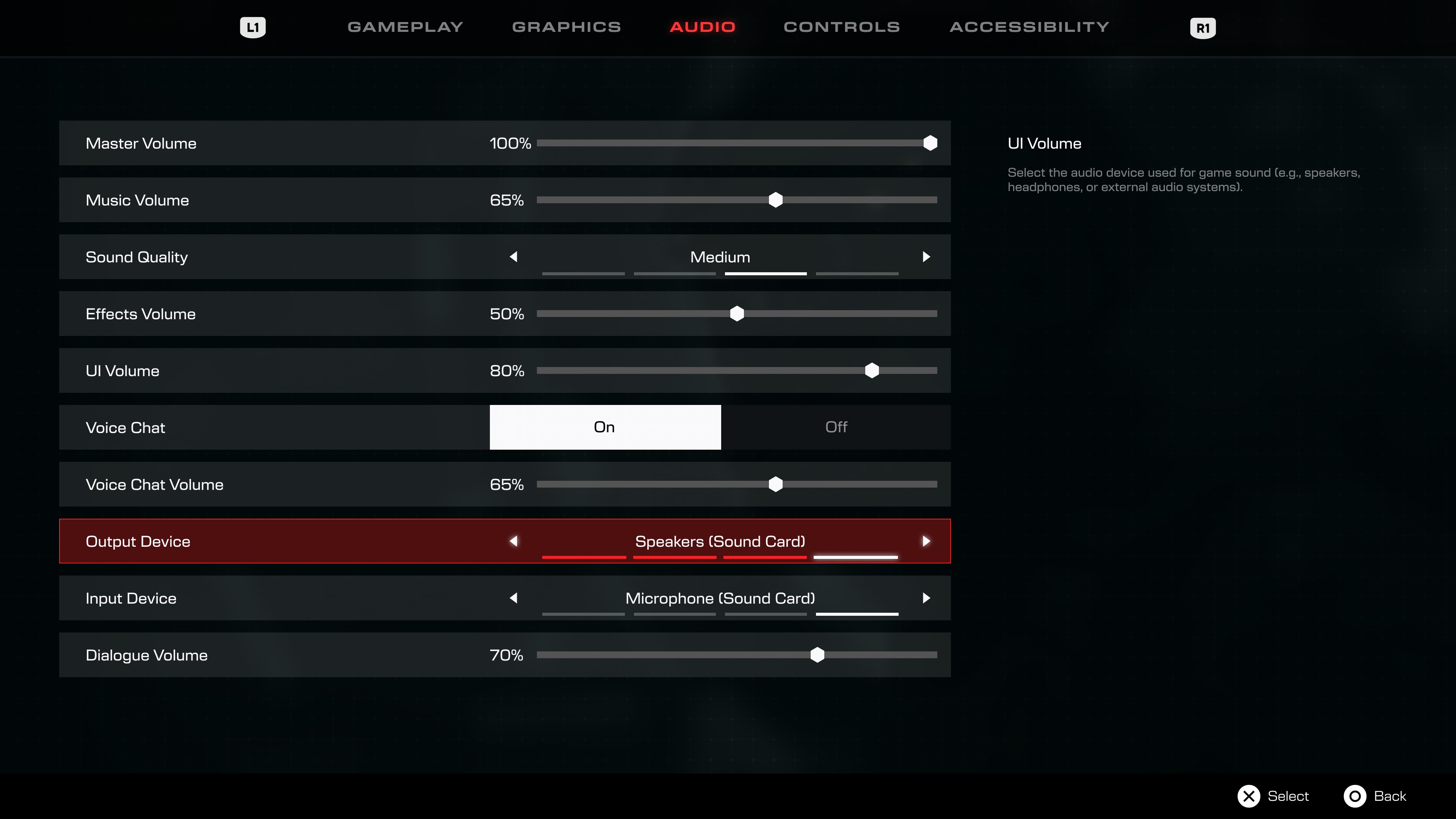Viewport: 1456px width, 819px height.
Task: Open the Controls tab
Action: (841, 27)
